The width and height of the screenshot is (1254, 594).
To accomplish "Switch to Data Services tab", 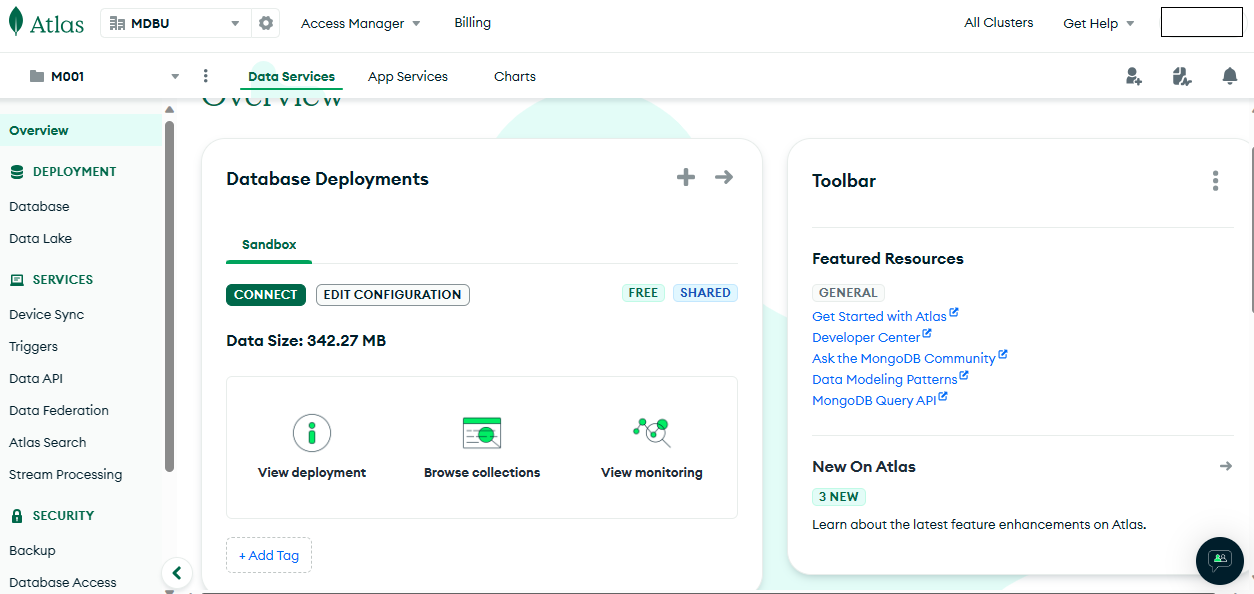I will pyautogui.click(x=292, y=76).
